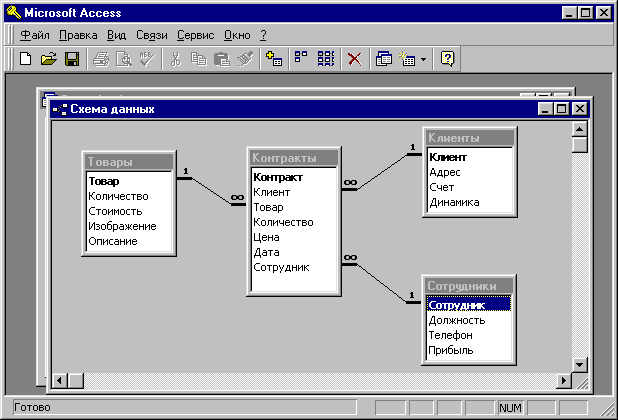
Task: Select the Контракты table title
Action: point(294,158)
